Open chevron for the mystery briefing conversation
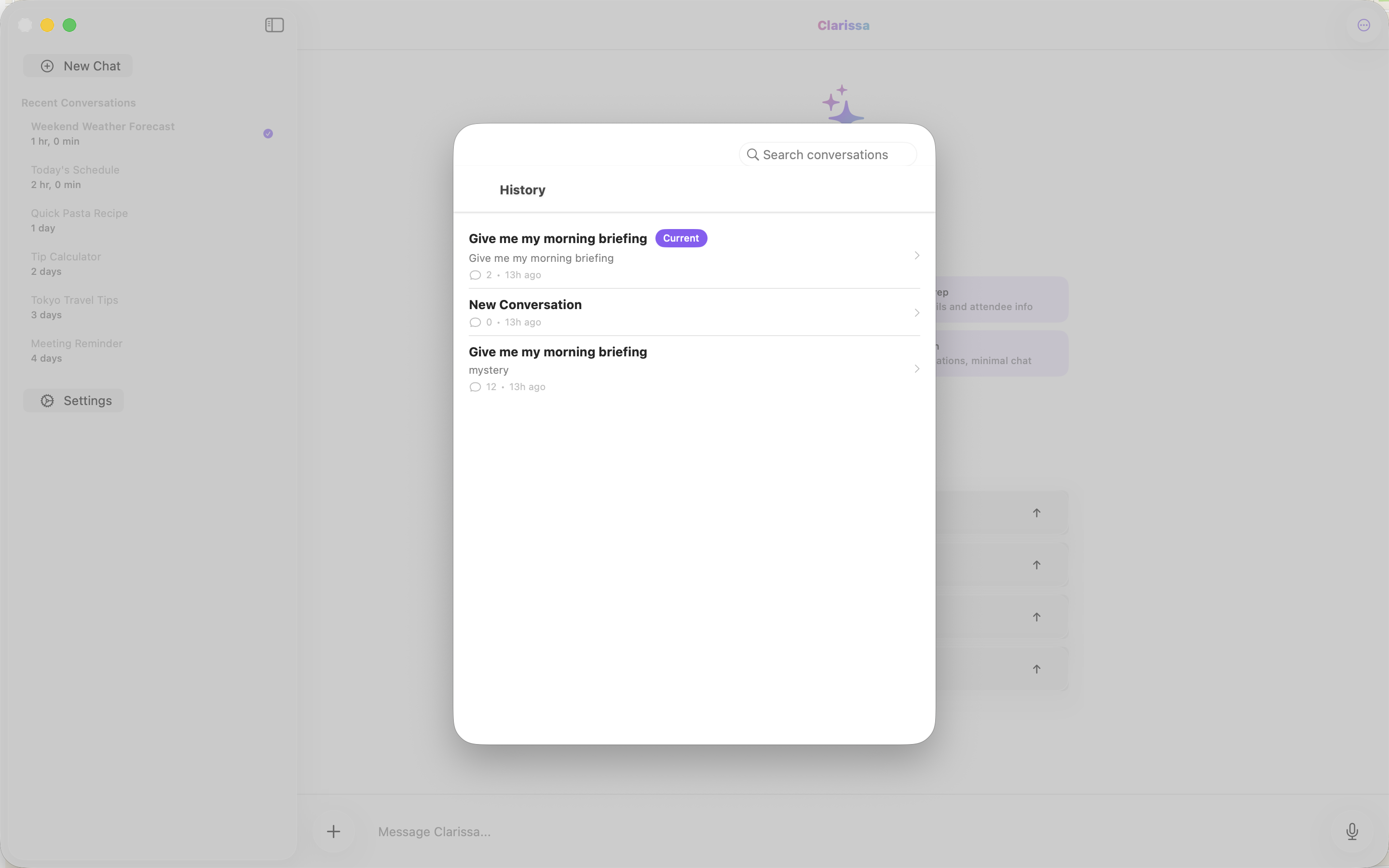This screenshot has height=868, width=1389. [x=917, y=368]
